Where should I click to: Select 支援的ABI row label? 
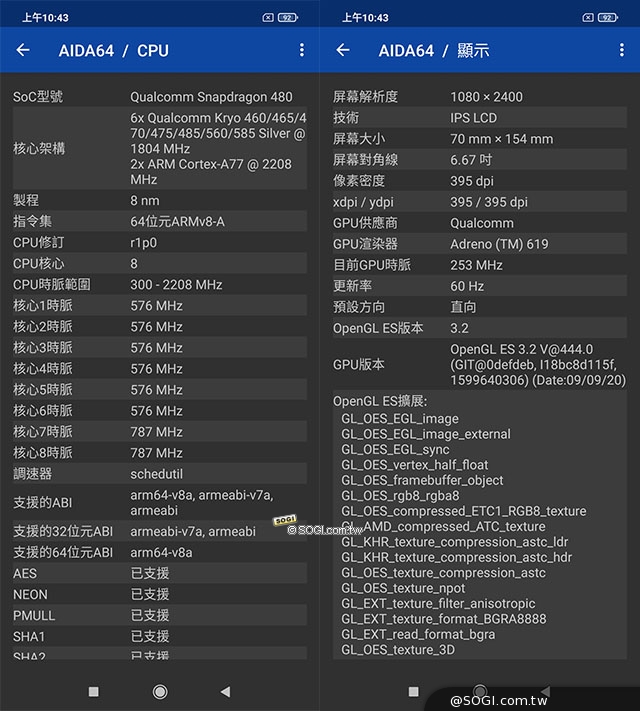click(x=43, y=502)
